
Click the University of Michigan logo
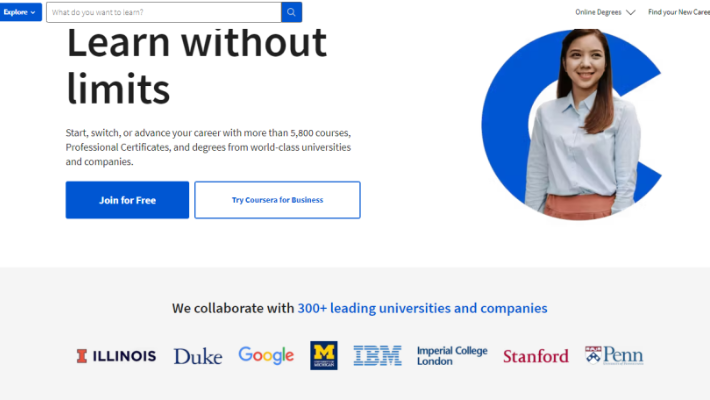click(x=324, y=355)
